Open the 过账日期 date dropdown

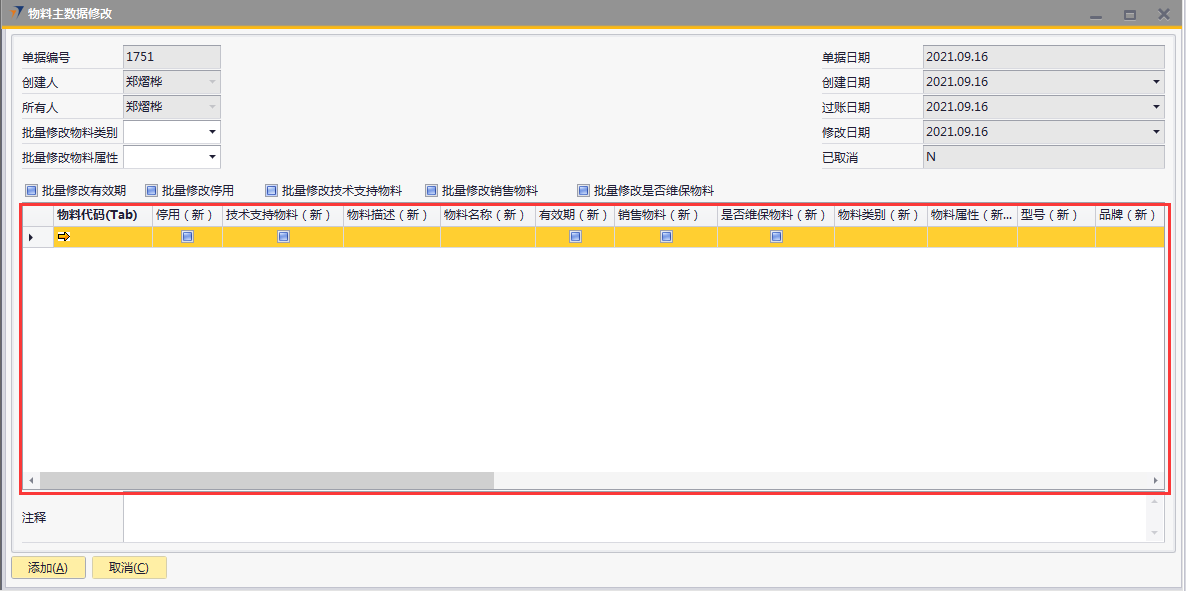tap(1156, 107)
